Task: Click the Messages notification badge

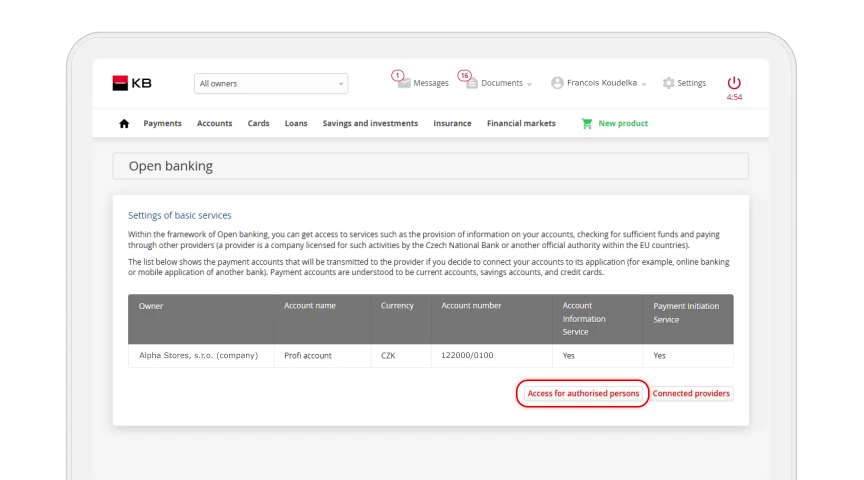Action: click(x=397, y=75)
